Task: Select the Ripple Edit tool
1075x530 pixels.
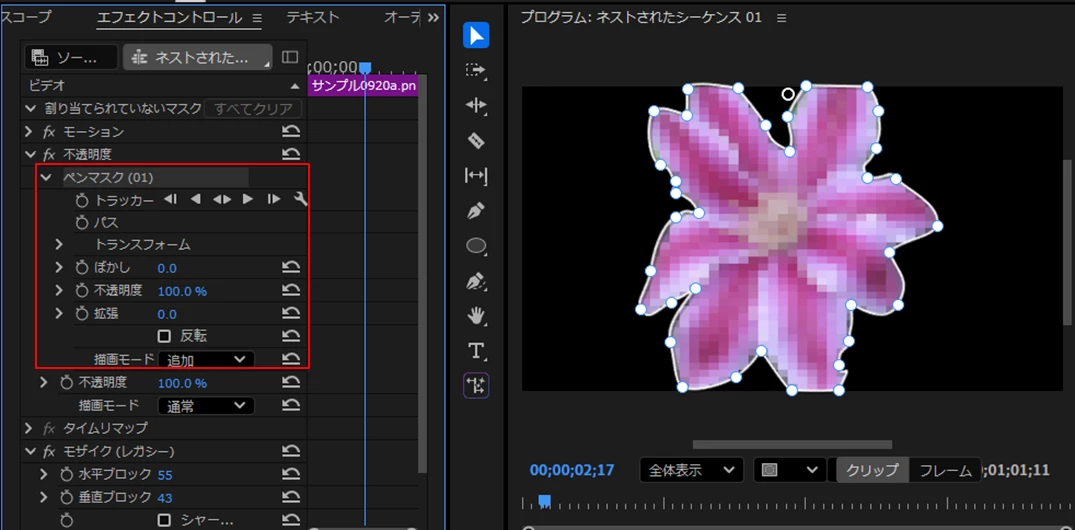Action: coord(476,105)
